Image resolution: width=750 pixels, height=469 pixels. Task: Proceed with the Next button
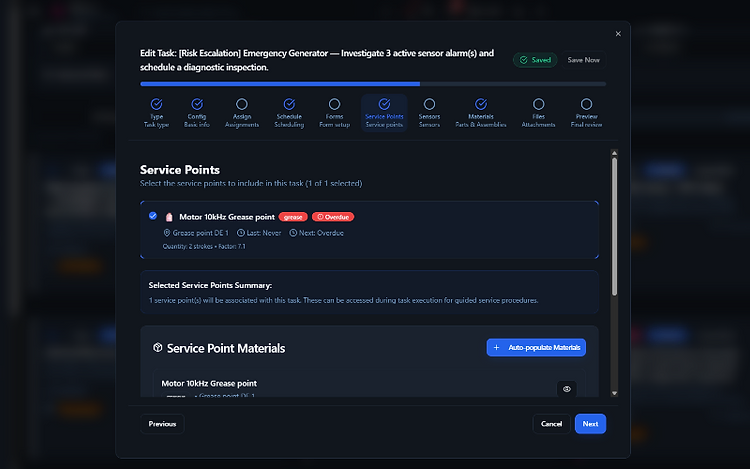coord(590,424)
